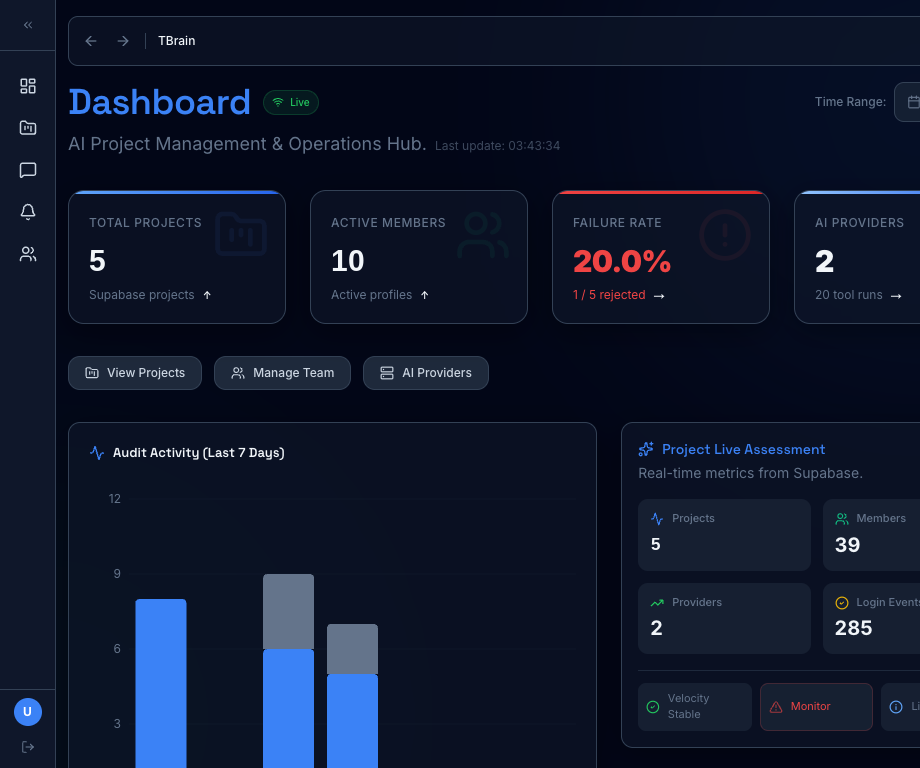This screenshot has height=768, width=920.
Task: Open the Login Events tile showing 285
Action: (872, 618)
